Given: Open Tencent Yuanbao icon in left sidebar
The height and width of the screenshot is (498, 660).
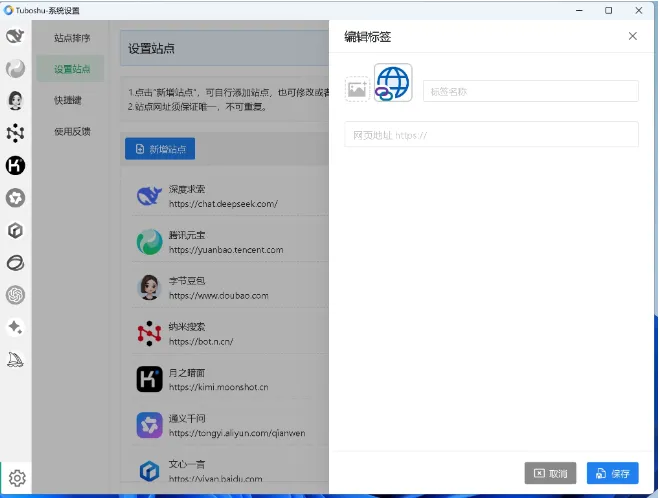Looking at the screenshot, I should (15, 69).
